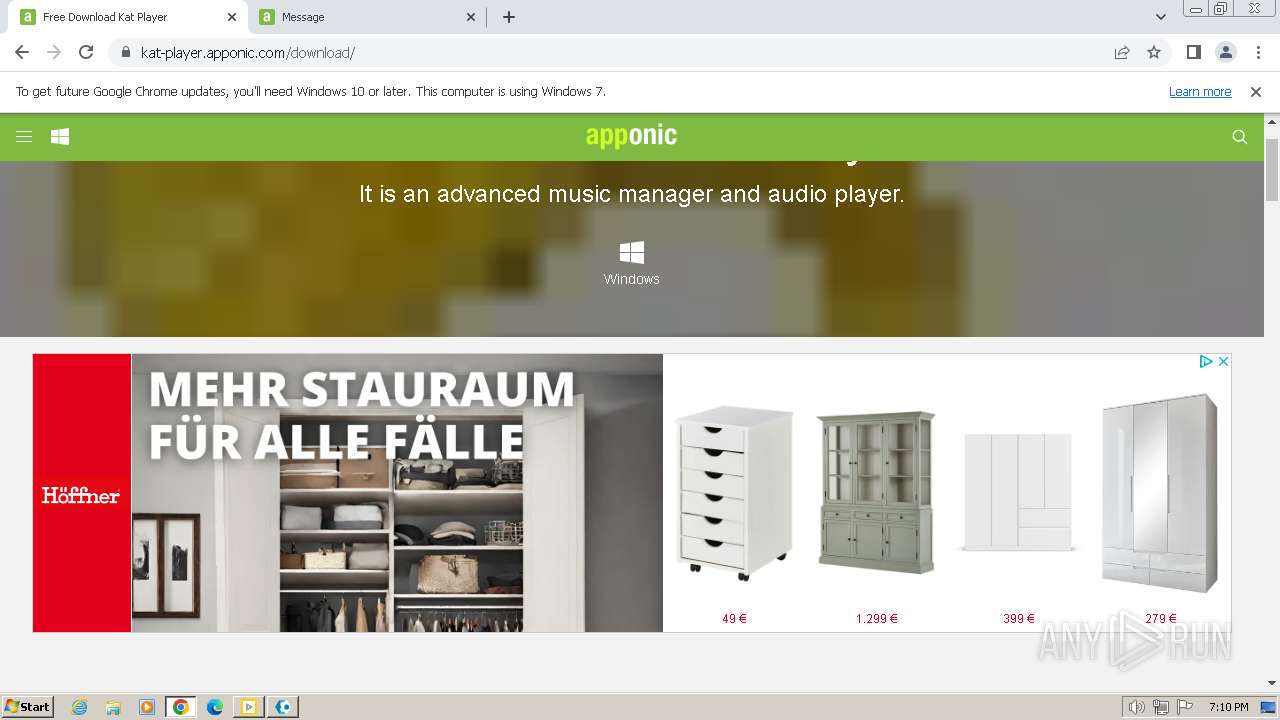The height and width of the screenshot is (720, 1280).
Task: Open the Chrome profile avatar
Action: pos(1225,52)
